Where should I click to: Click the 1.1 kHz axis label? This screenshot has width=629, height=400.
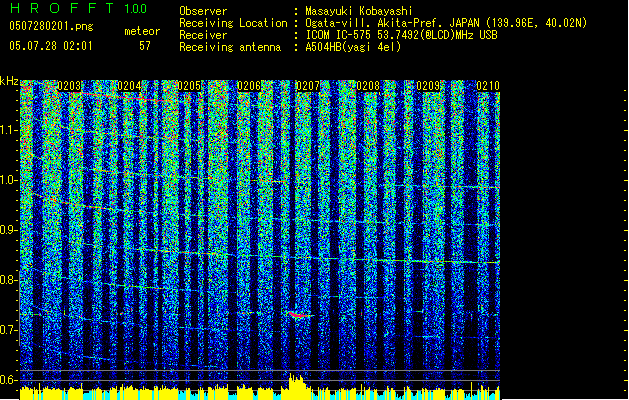pos(9,130)
